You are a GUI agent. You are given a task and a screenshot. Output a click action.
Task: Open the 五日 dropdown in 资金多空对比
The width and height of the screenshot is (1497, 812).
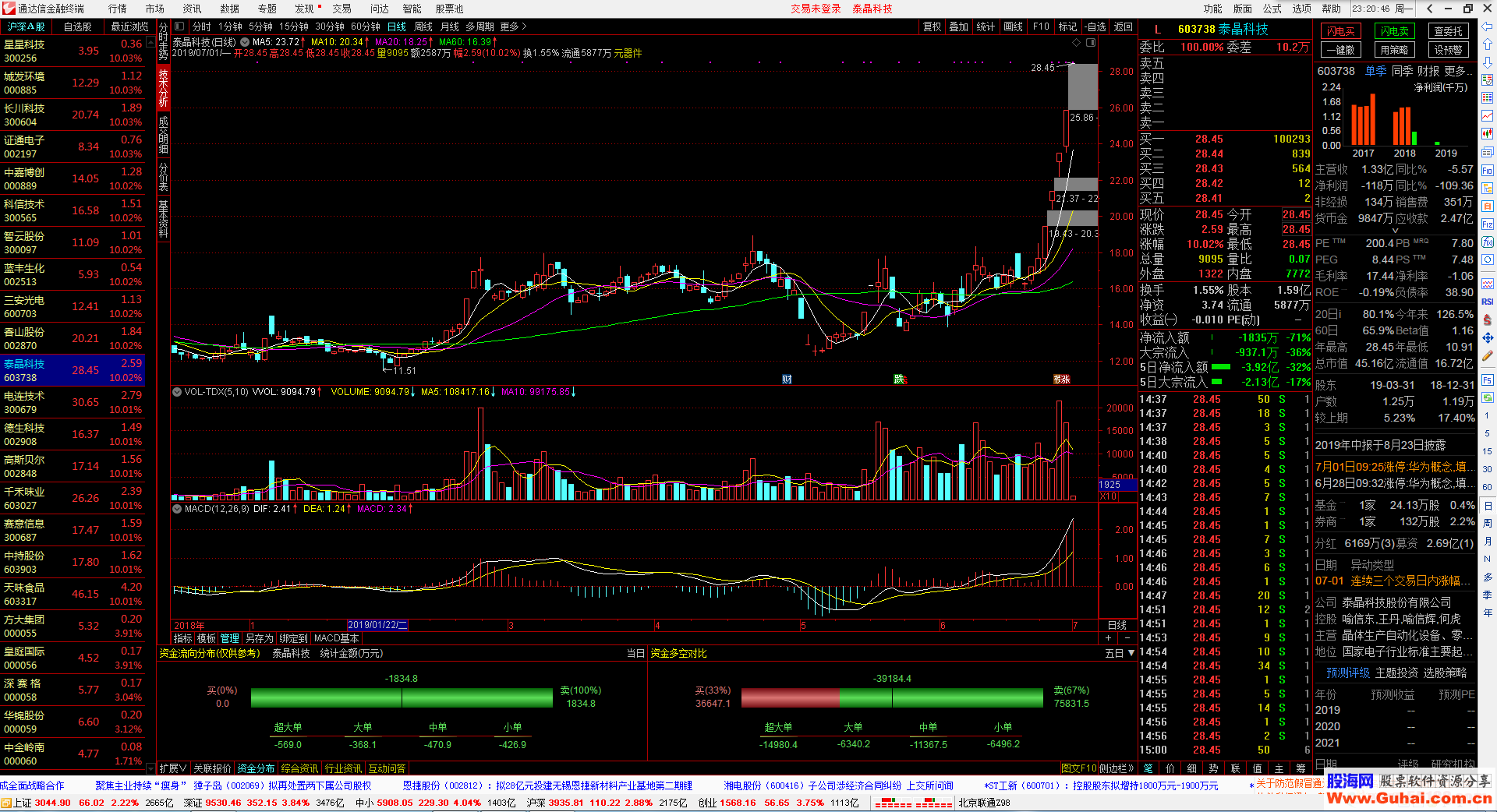pyautogui.click(x=1120, y=653)
